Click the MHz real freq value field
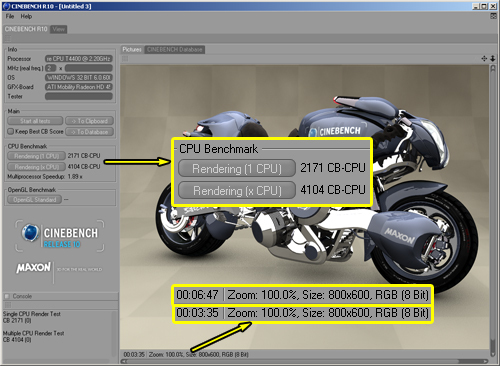The height and width of the screenshot is (366, 500). (89, 68)
